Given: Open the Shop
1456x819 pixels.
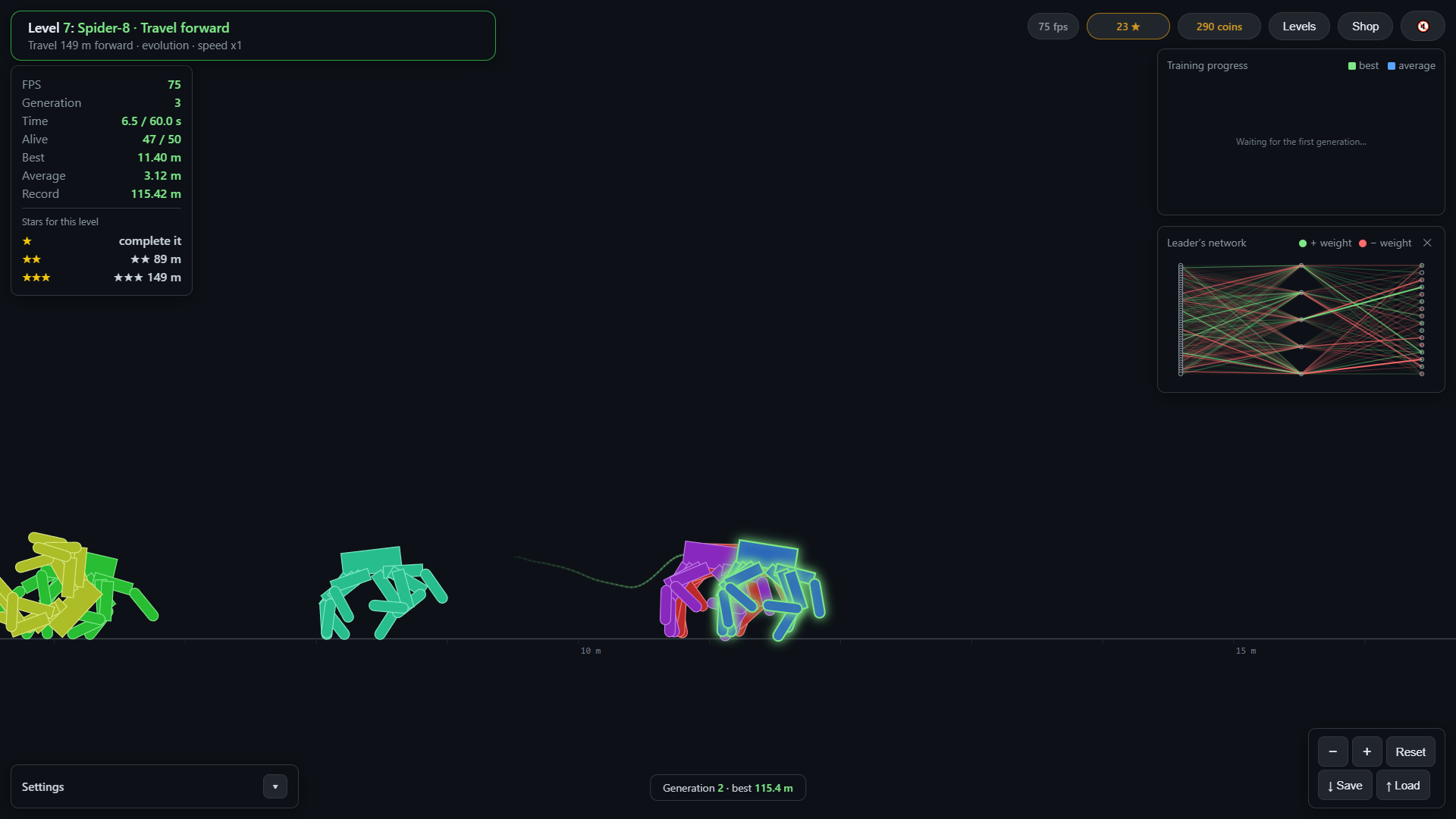Looking at the screenshot, I should click(x=1365, y=27).
